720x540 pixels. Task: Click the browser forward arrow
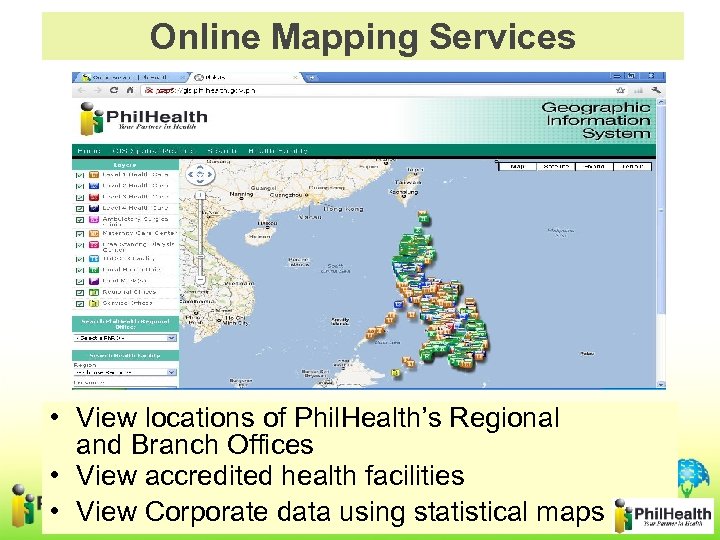pyautogui.click(x=97, y=90)
